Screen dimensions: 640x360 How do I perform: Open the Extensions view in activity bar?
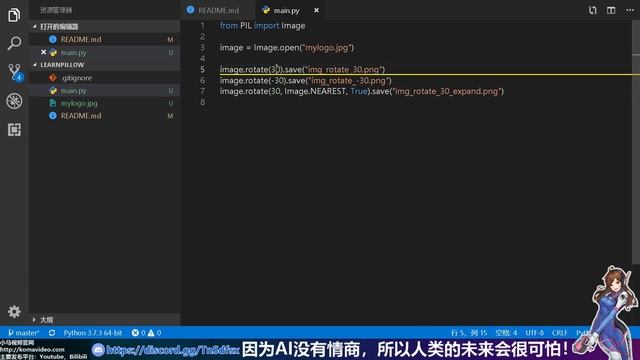point(14,130)
